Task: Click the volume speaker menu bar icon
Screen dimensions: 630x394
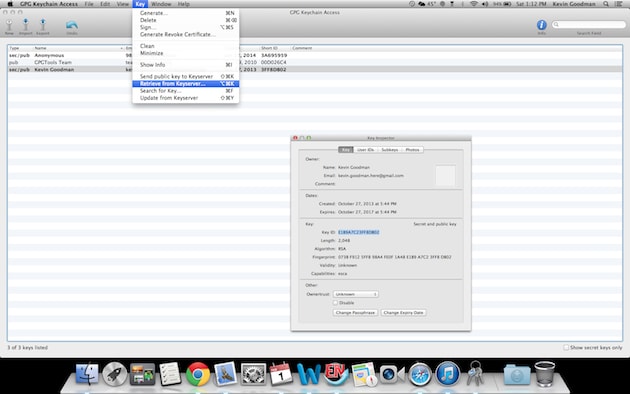Action: [485, 4]
